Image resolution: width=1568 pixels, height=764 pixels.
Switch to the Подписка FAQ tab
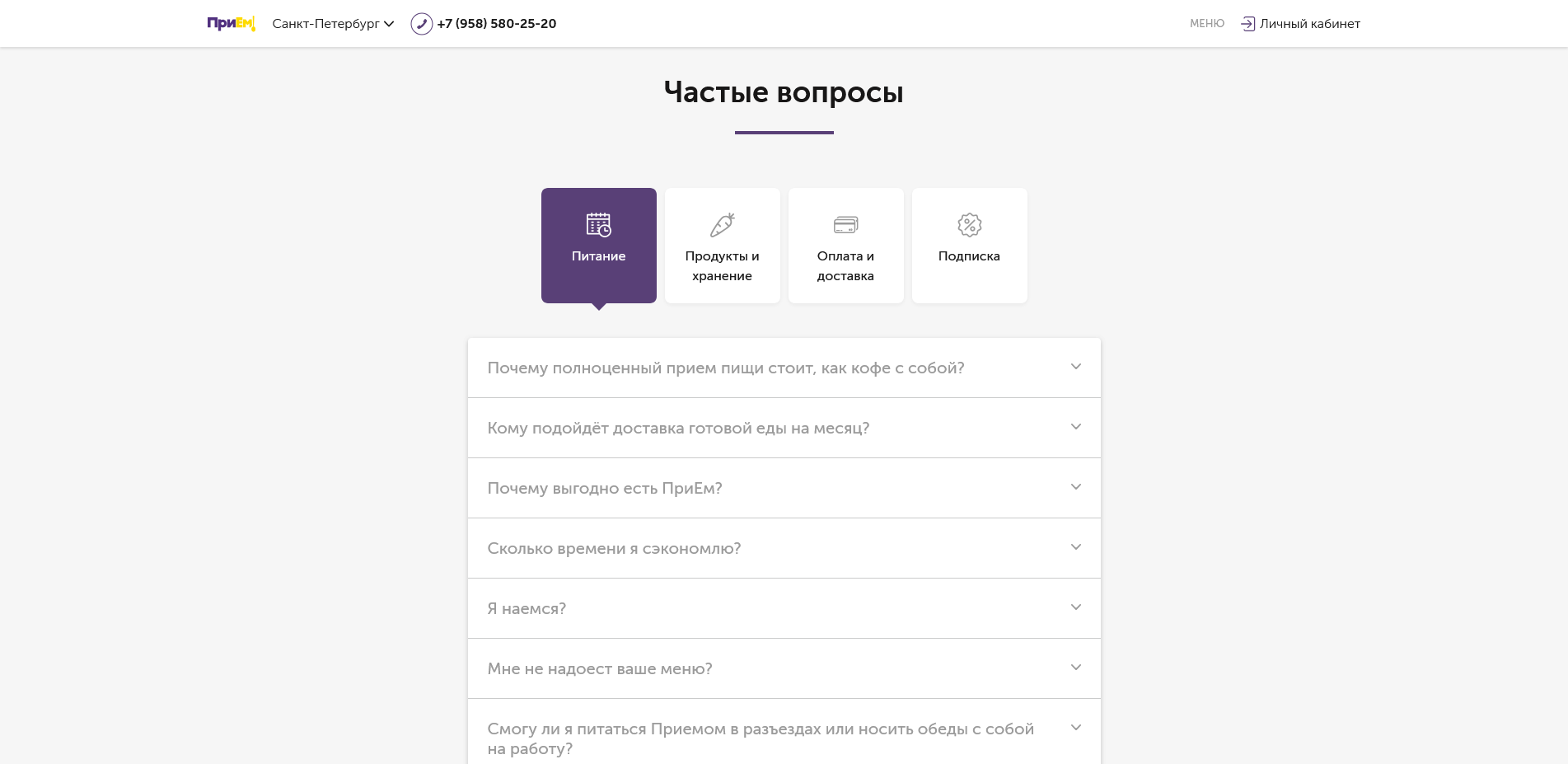point(969,246)
